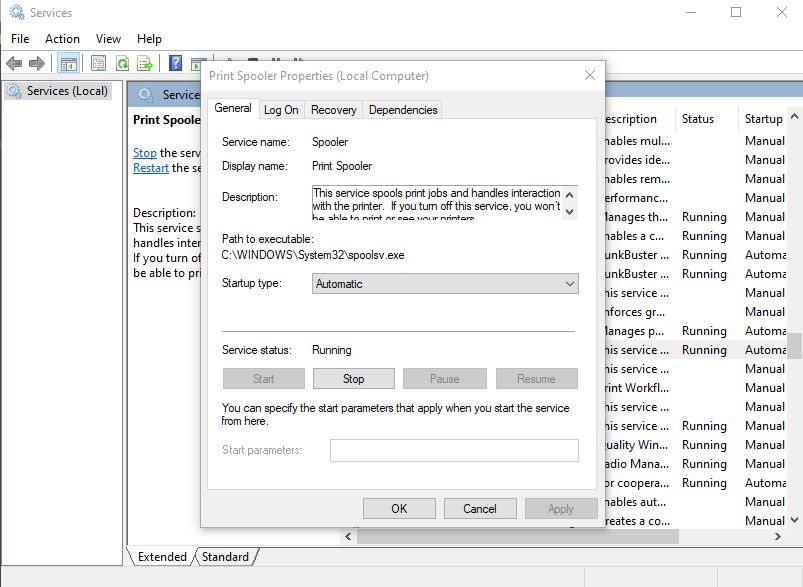This screenshot has height=587, width=803.
Task: Open the File menu
Action: [20, 39]
